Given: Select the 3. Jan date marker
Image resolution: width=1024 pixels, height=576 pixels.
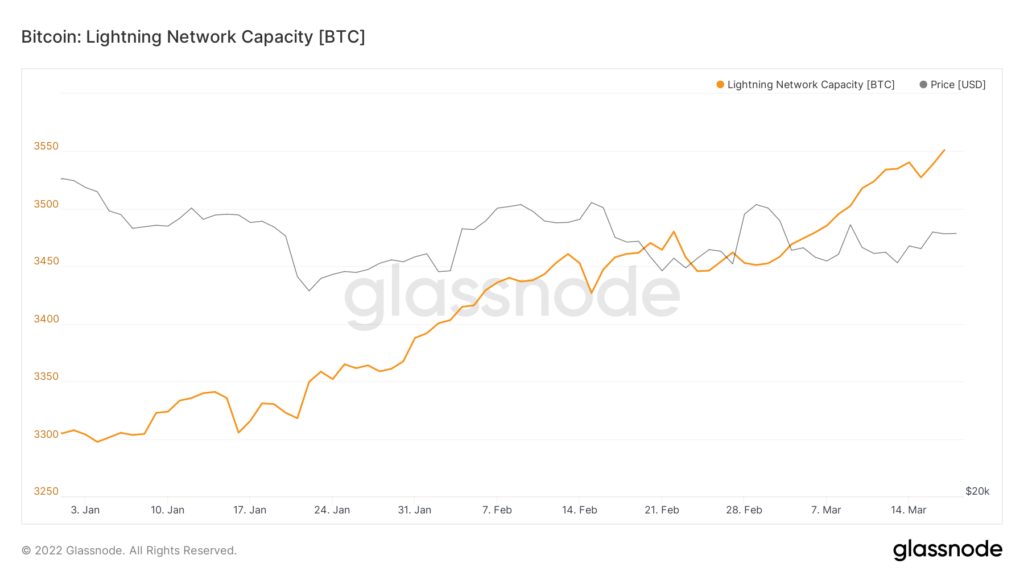Looking at the screenshot, I should [85, 510].
